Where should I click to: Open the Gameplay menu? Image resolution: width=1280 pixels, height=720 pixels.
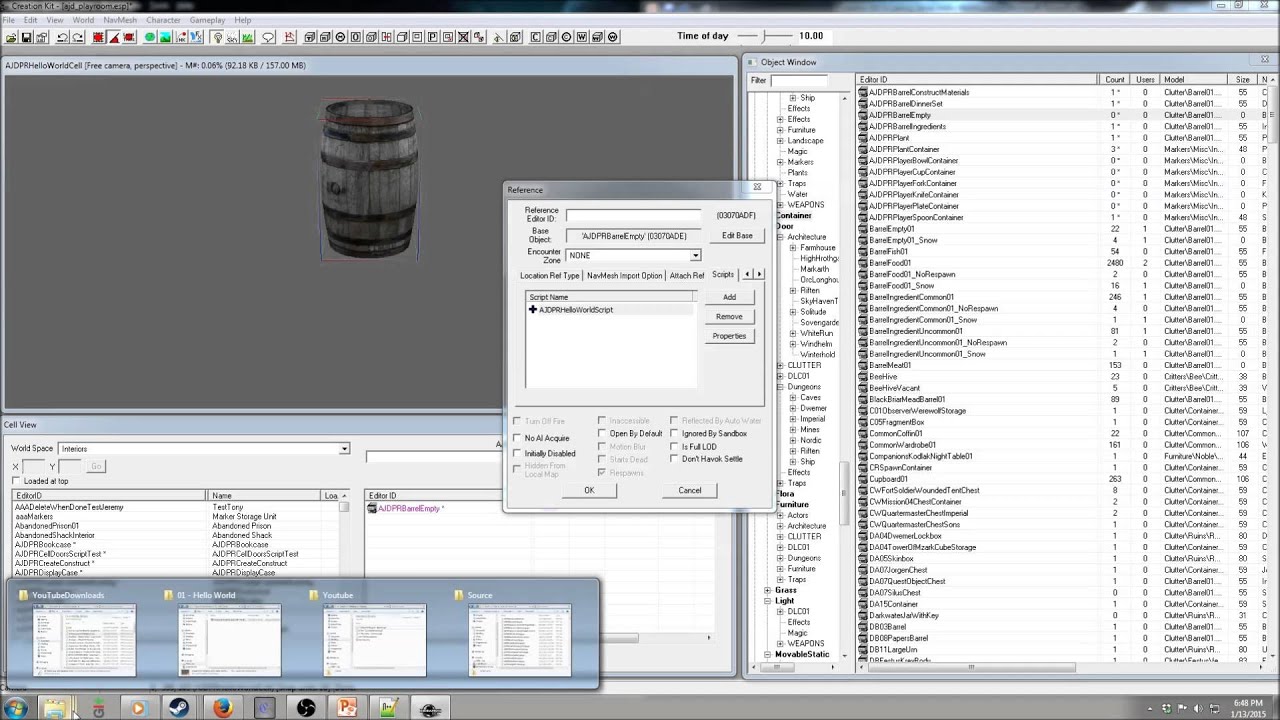pyautogui.click(x=207, y=20)
